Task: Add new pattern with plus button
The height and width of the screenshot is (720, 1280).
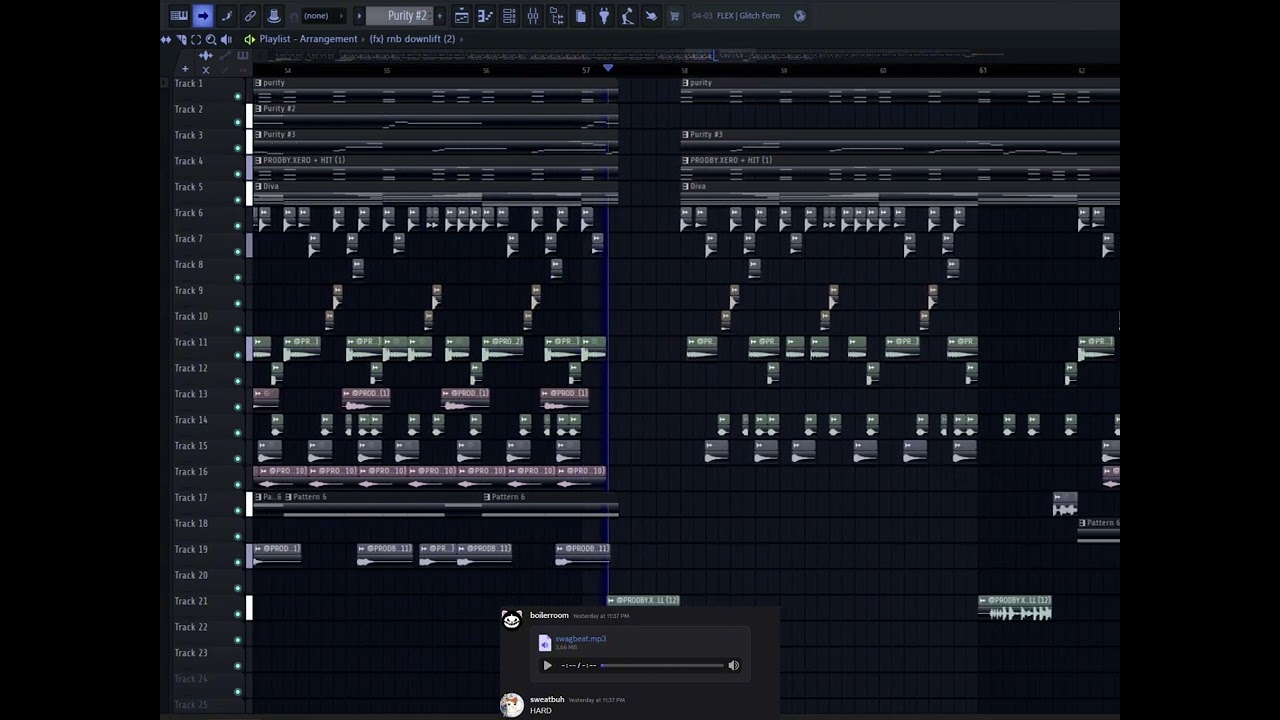Action: pos(439,15)
